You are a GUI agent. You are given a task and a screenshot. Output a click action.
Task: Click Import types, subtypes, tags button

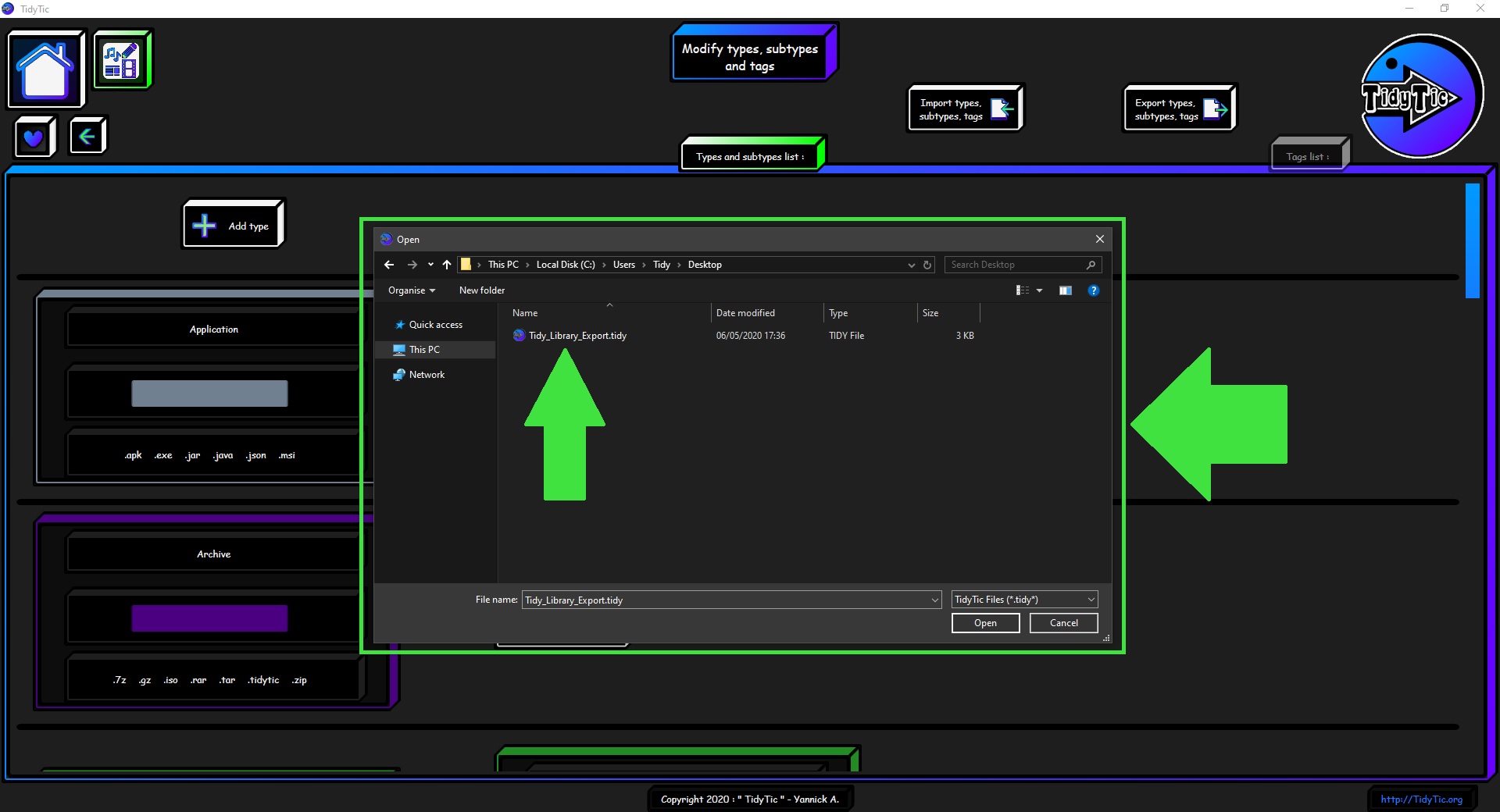[x=966, y=109]
